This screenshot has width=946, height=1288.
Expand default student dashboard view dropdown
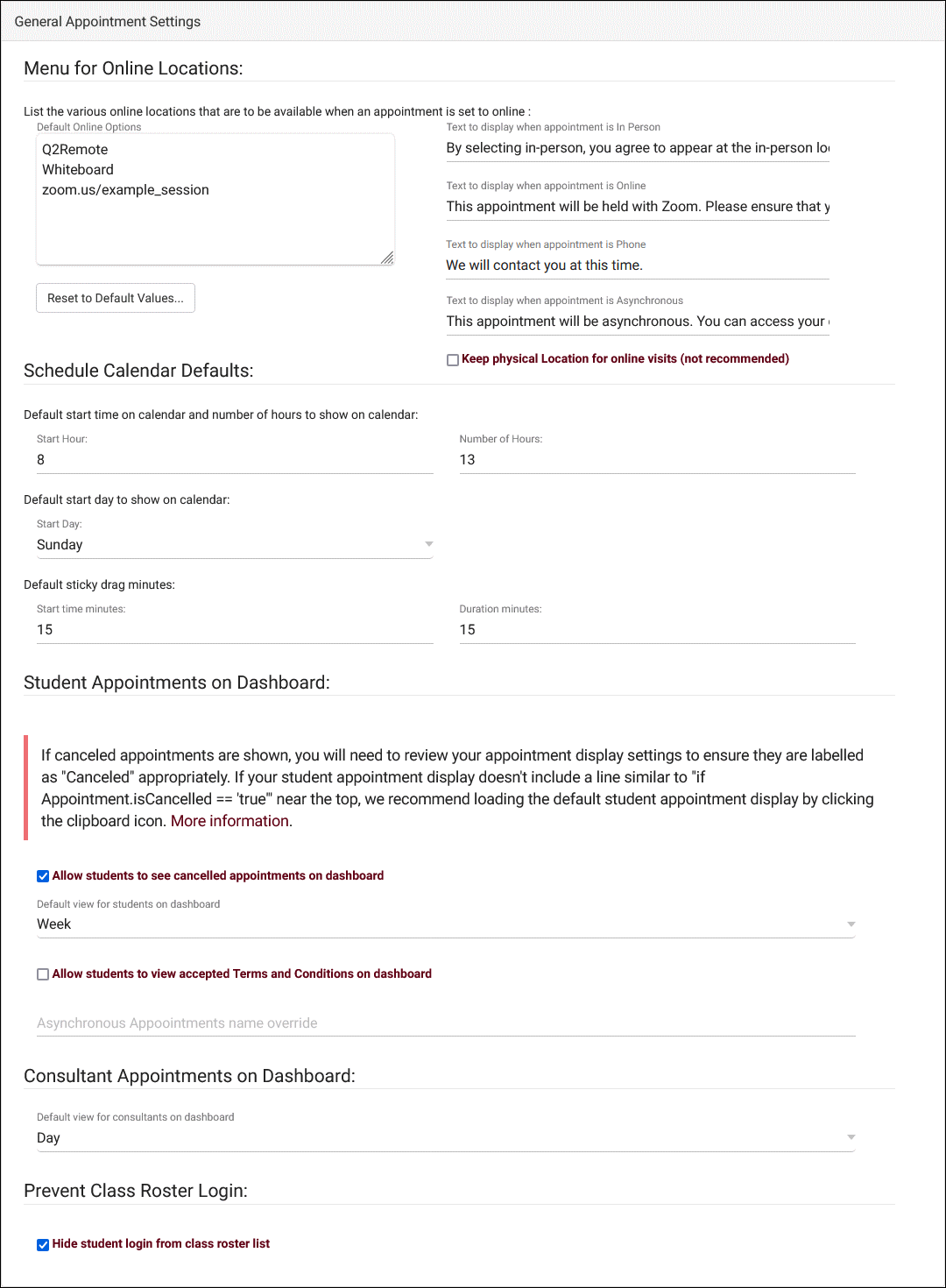tap(446, 924)
